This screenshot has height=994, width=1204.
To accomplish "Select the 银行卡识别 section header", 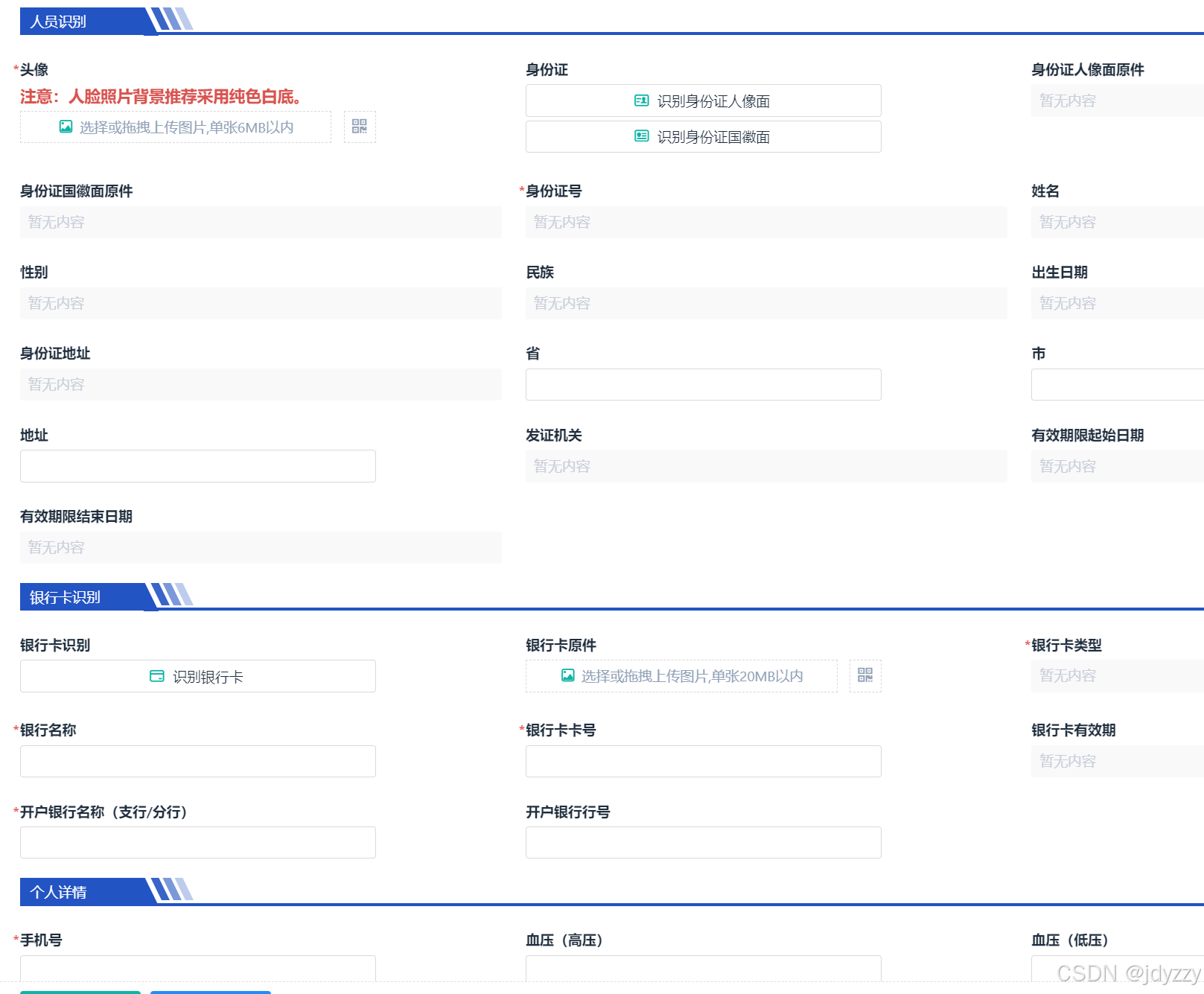I will point(65,597).
